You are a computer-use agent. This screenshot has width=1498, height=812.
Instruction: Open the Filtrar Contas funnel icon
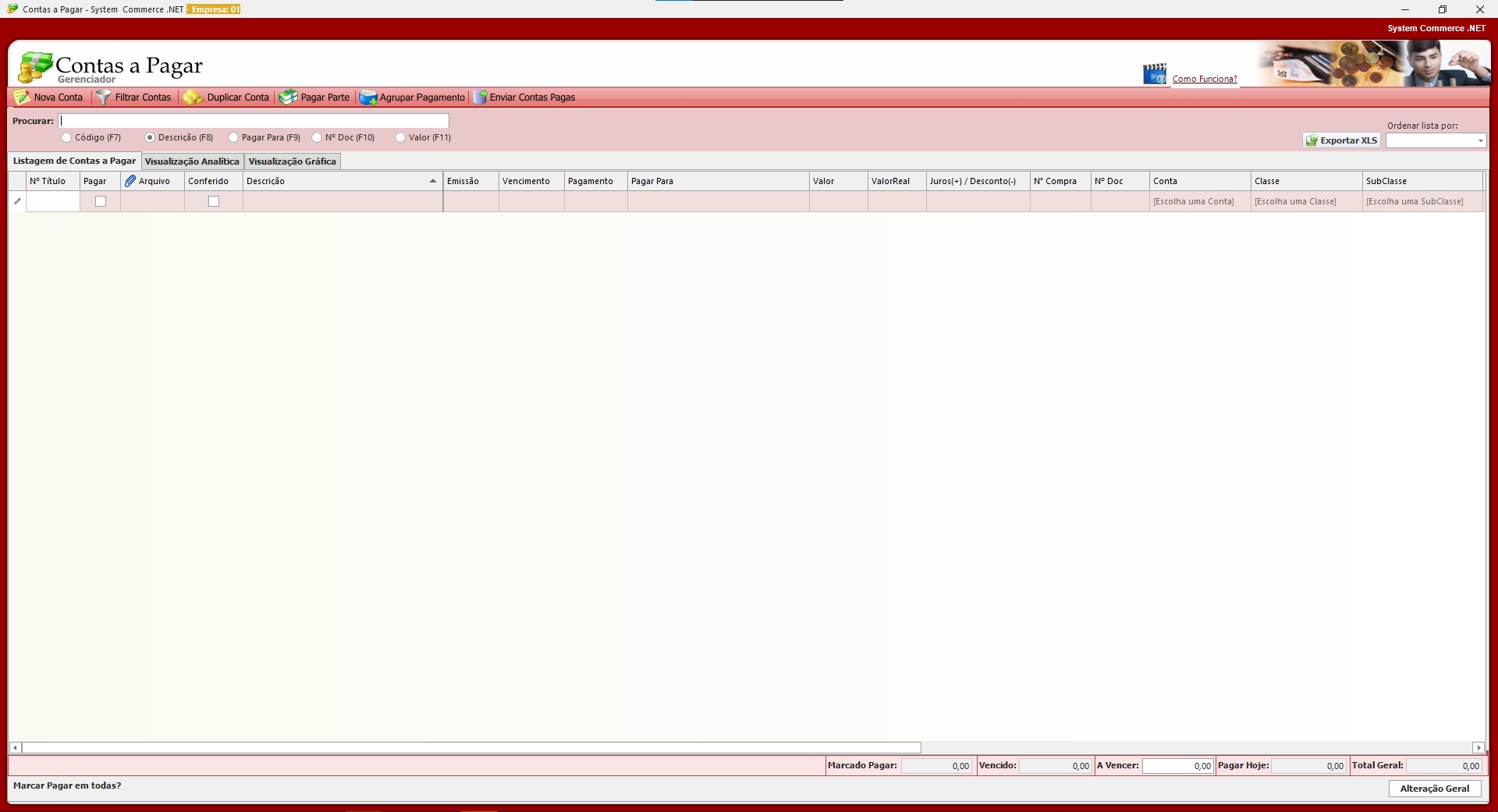[103, 98]
